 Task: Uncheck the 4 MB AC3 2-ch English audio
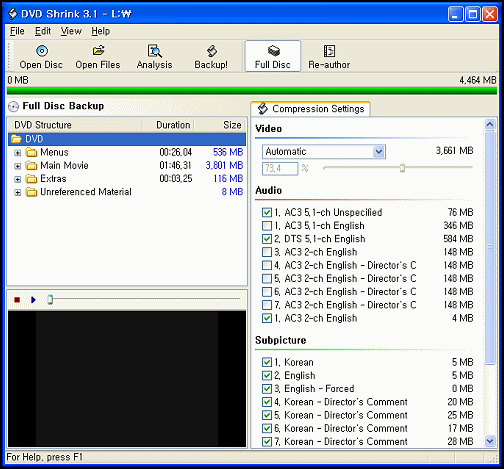pyautogui.click(x=267, y=318)
